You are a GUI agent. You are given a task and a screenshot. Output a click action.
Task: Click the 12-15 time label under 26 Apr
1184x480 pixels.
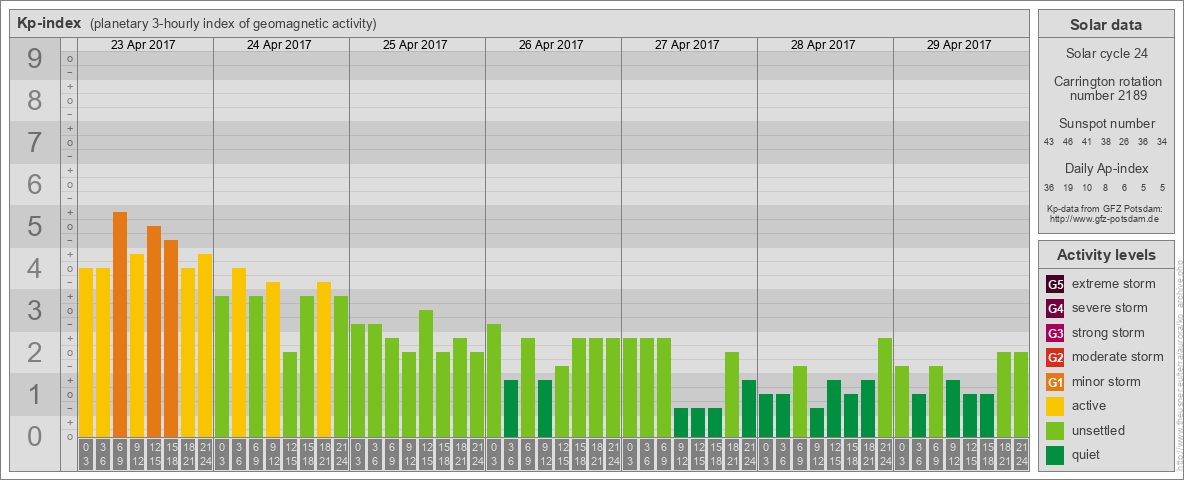point(562,454)
